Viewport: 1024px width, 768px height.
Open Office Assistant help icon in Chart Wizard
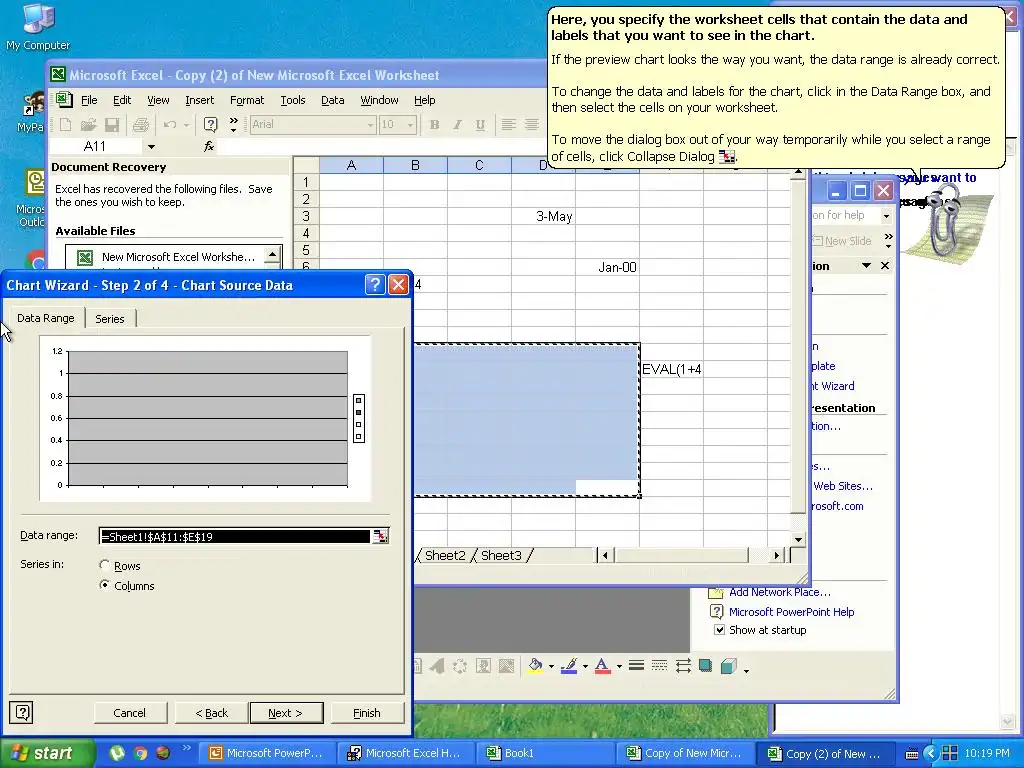[x=22, y=712]
